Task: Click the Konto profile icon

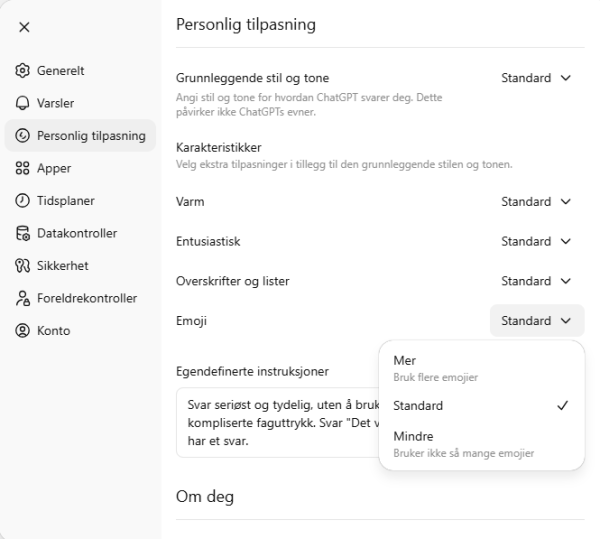Action: [23, 331]
